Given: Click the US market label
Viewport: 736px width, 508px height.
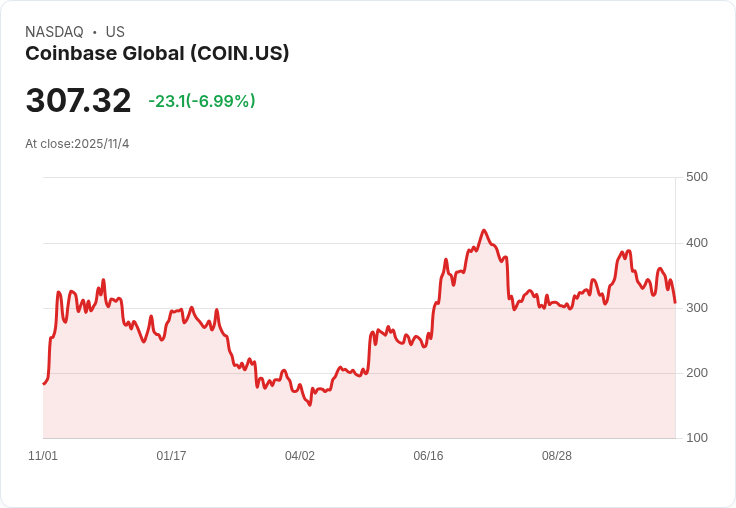Looking at the screenshot, I should pyautogui.click(x=115, y=32).
